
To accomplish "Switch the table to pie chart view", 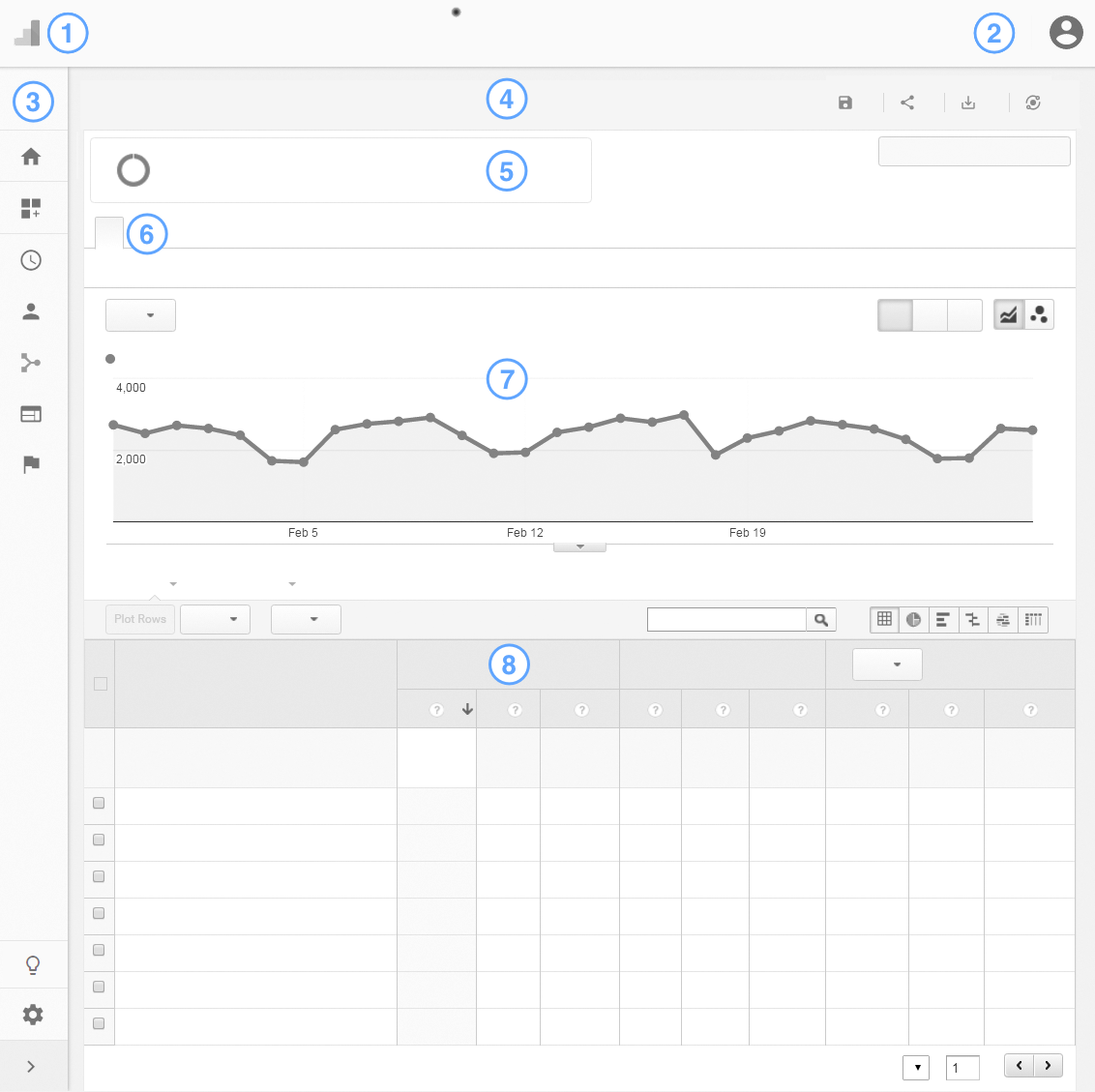I will 913,620.
